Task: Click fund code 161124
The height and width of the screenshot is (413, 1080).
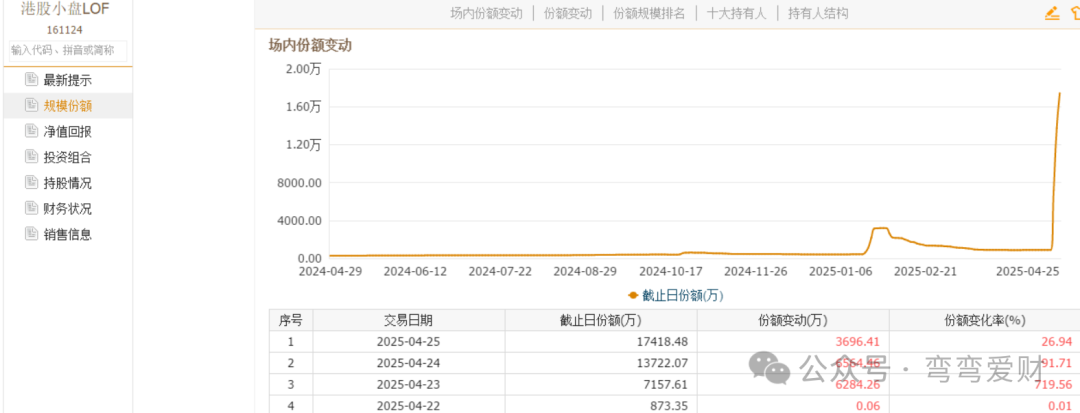Action: pos(65,30)
